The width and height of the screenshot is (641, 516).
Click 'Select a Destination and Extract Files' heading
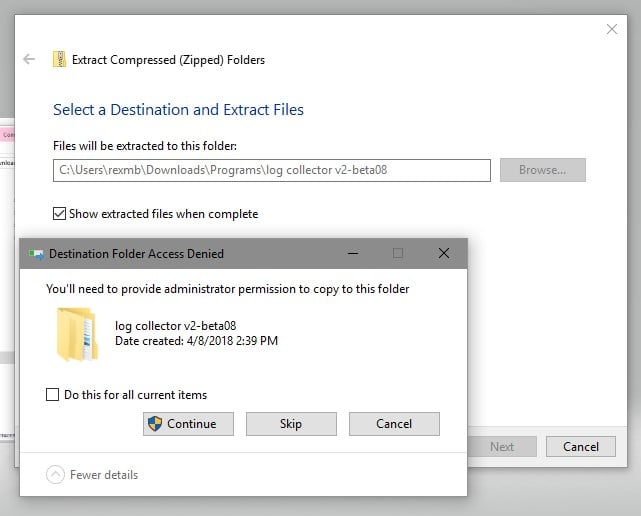[x=178, y=110]
